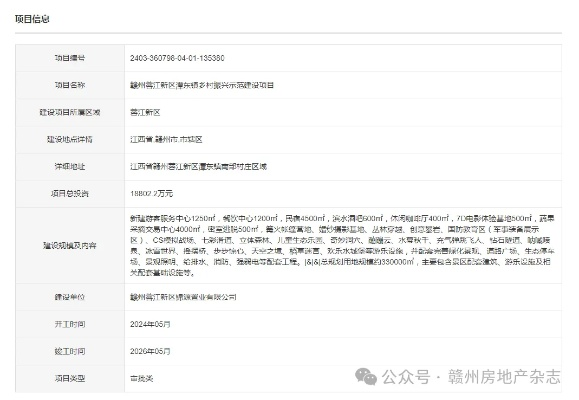Click the region value 蓉江新区
This screenshot has width=579, height=400.
click(x=145, y=112)
